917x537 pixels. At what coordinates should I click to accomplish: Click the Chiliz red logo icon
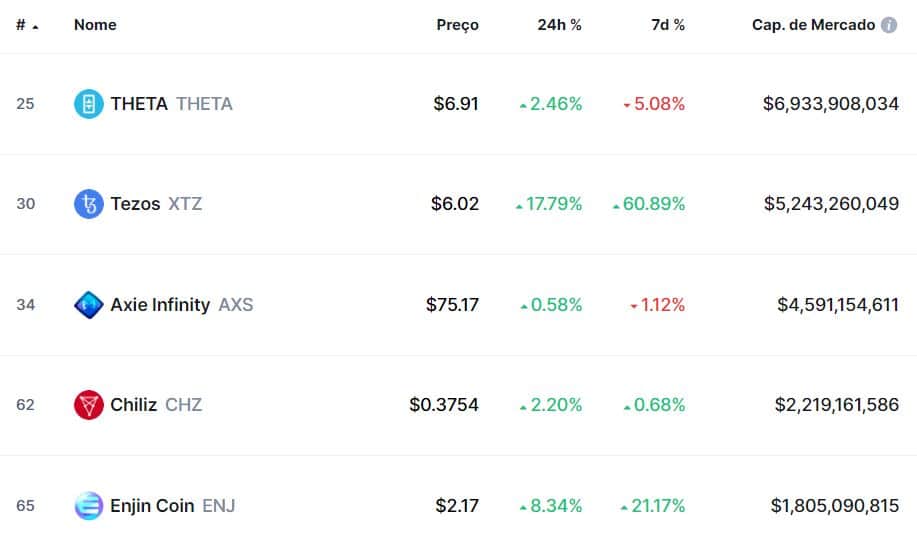pos(89,405)
